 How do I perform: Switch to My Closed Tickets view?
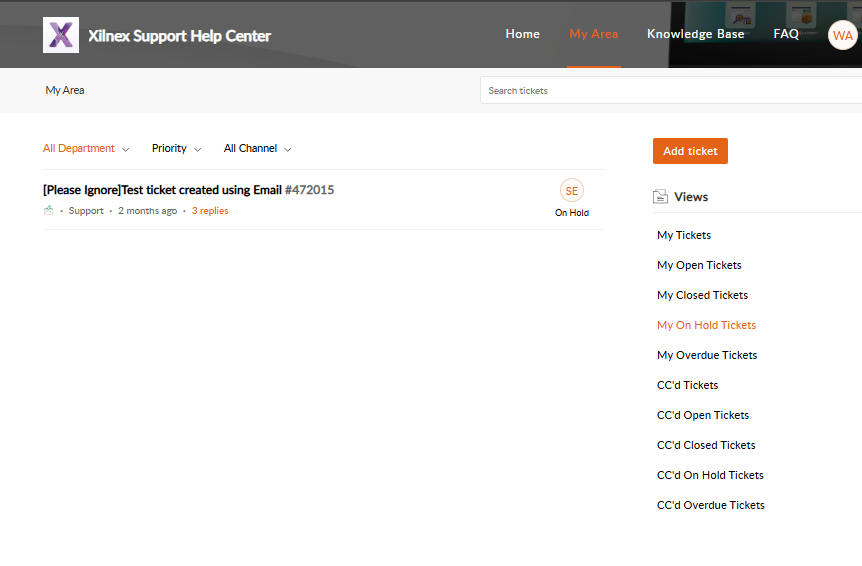click(x=702, y=295)
